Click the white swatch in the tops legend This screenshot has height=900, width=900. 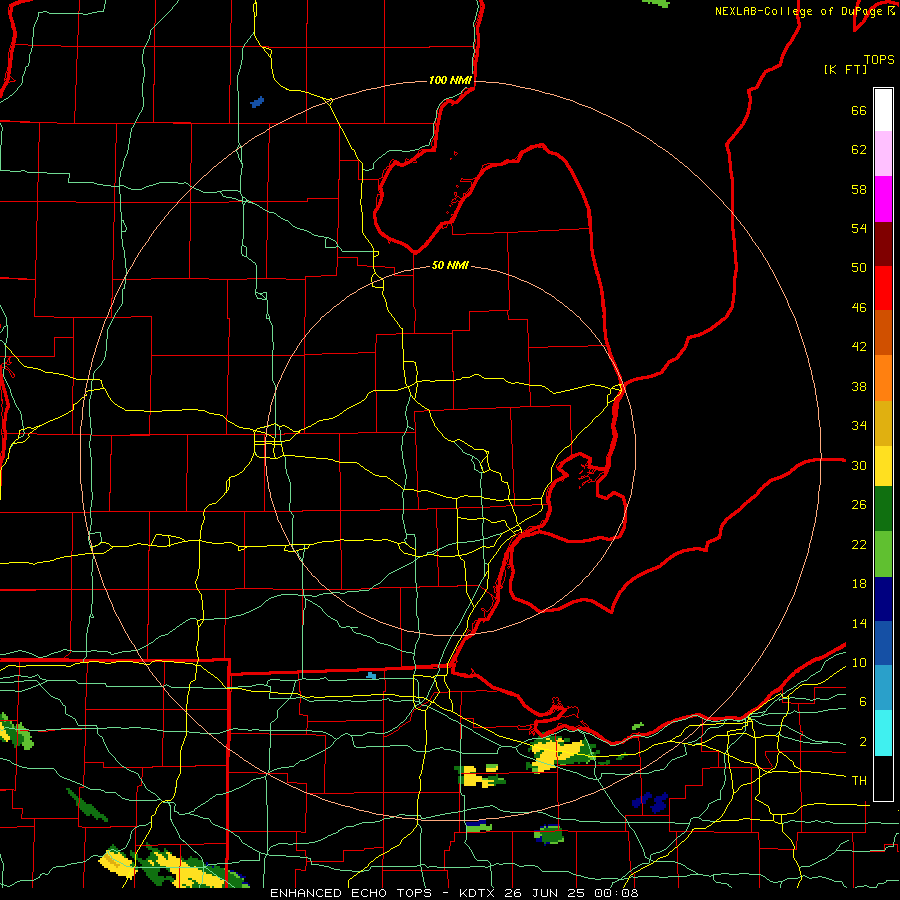(x=883, y=110)
